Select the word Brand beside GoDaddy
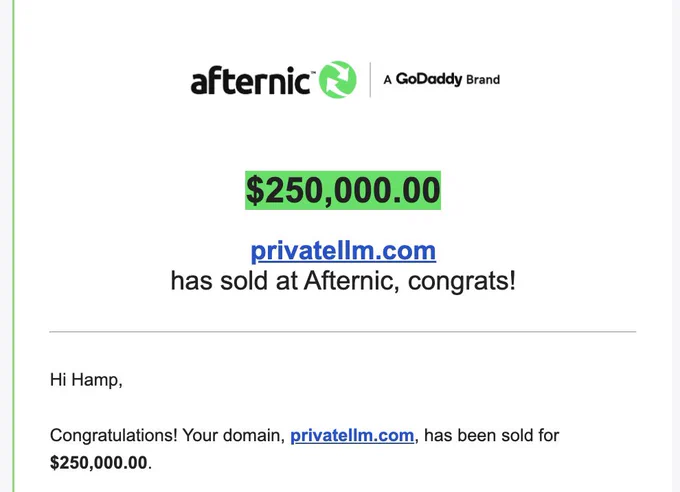The width and height of the screenshot is (680, 492). tap(483, 80)
